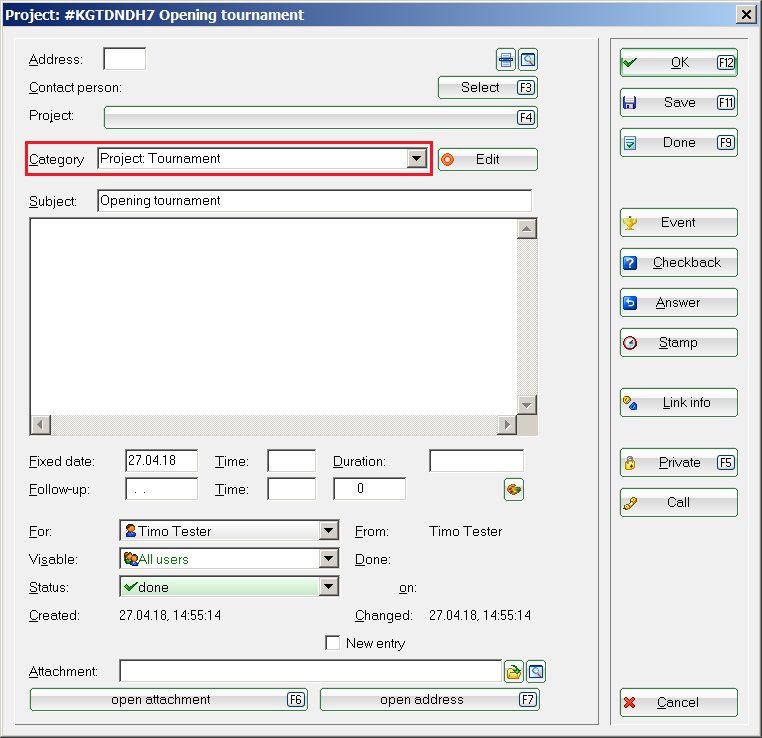Open the Status dropdown showing done
Viewport: 762px width, 738px height.
click(328, 587)
